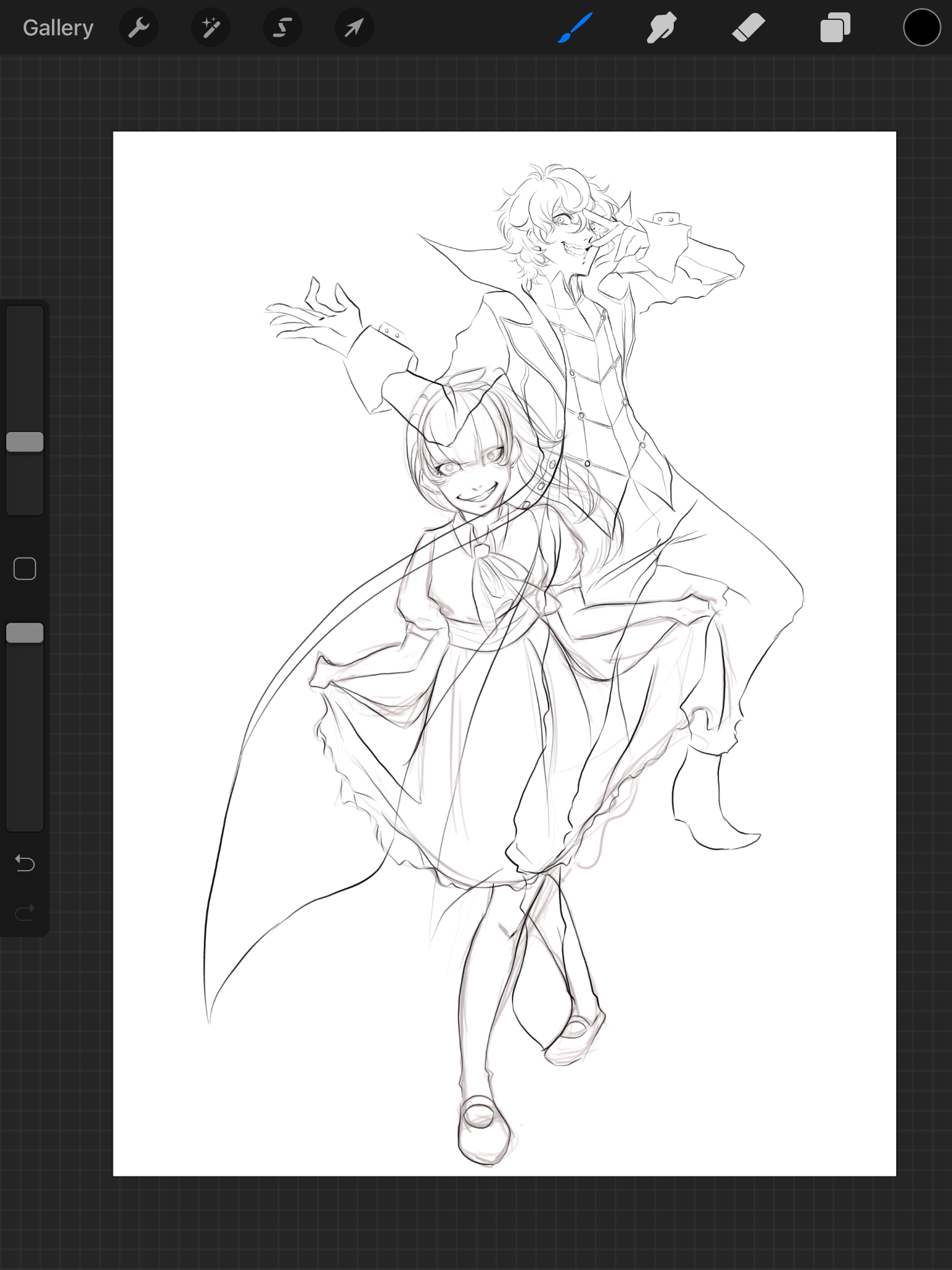Image resolution: width=952 pixels, height=1270 pixels.
Task: Click the brush size slider handle
Action: click(x=25, y=442)
